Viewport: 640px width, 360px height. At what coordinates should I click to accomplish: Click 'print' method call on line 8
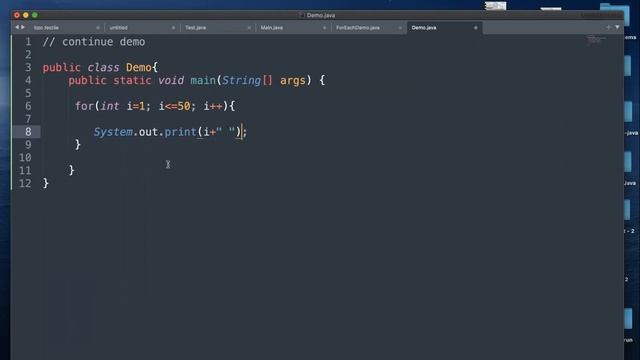point(180,132)
